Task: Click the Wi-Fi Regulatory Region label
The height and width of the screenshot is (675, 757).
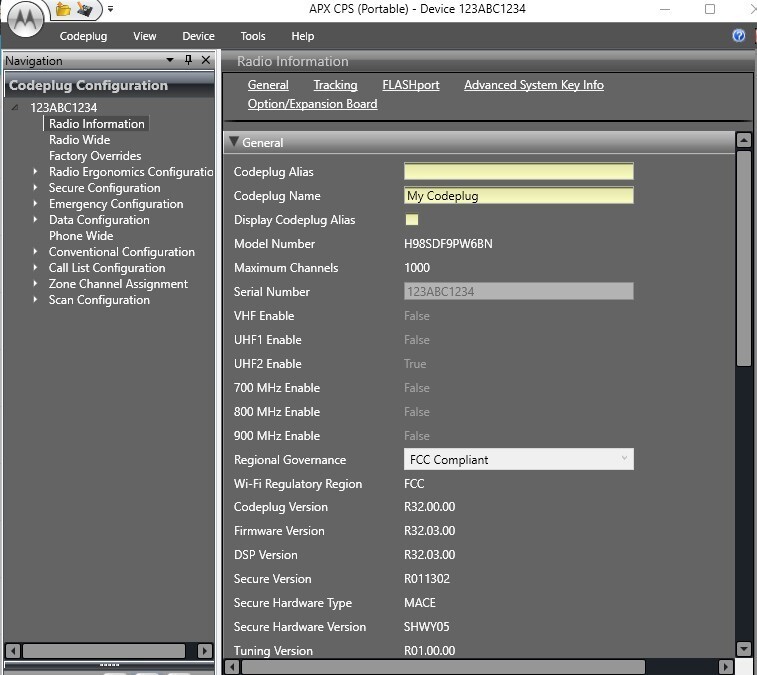Action: 298,484
